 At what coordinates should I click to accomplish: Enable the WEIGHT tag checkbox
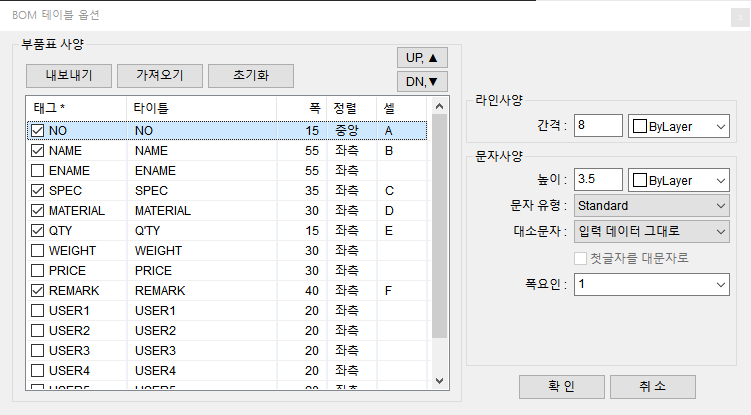coord(37,251)
